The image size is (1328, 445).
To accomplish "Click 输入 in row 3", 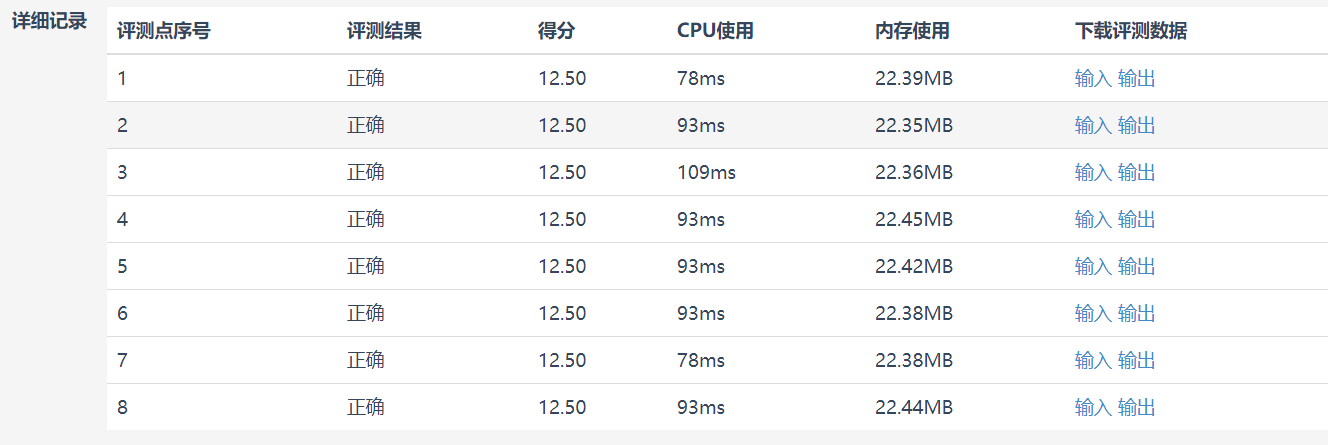I will pyautogui.click(x=1093, y=172).
